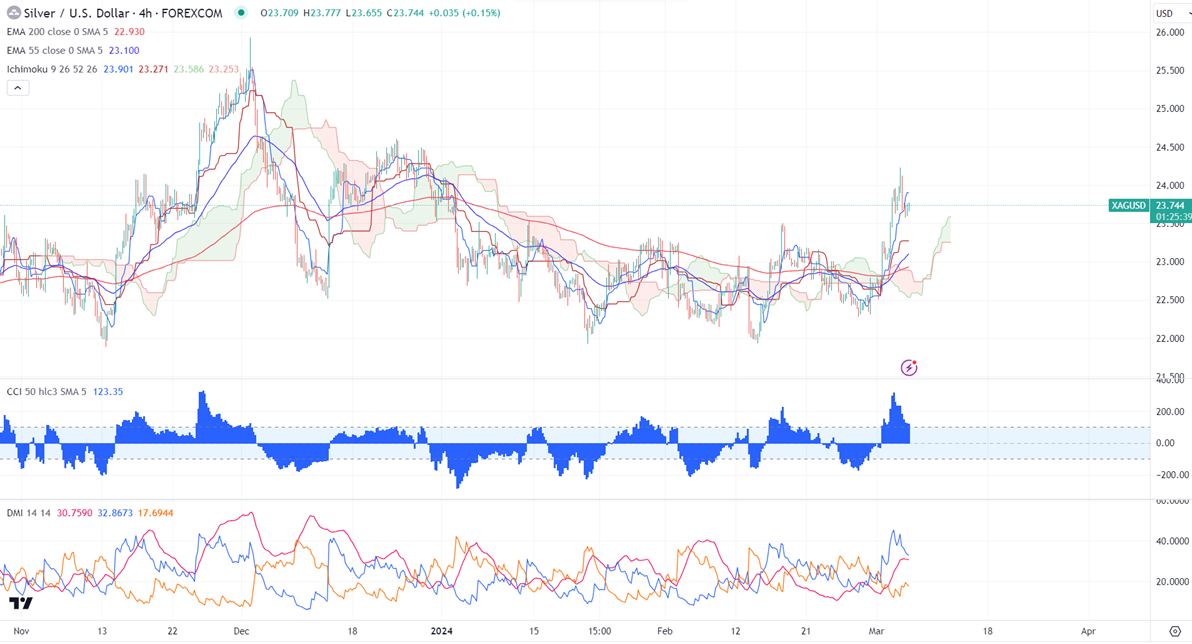Viewport: 1192px width, 644px height.
Task: Click the 2024 label on time axis
Action: (442, 631)
